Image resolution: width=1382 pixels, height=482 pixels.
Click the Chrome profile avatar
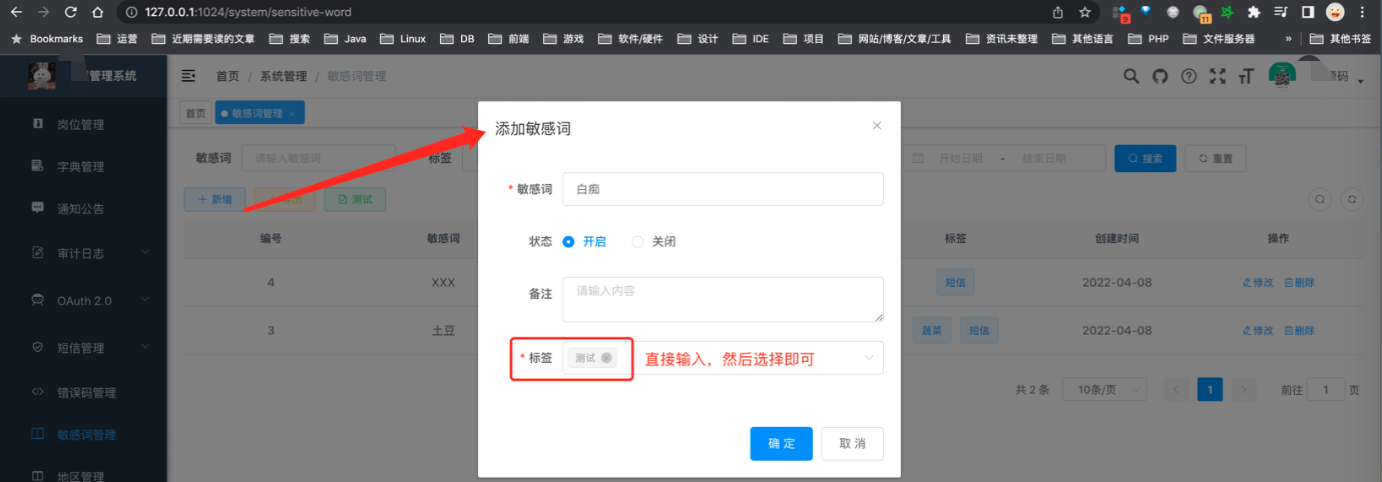tap(1335, 12)
